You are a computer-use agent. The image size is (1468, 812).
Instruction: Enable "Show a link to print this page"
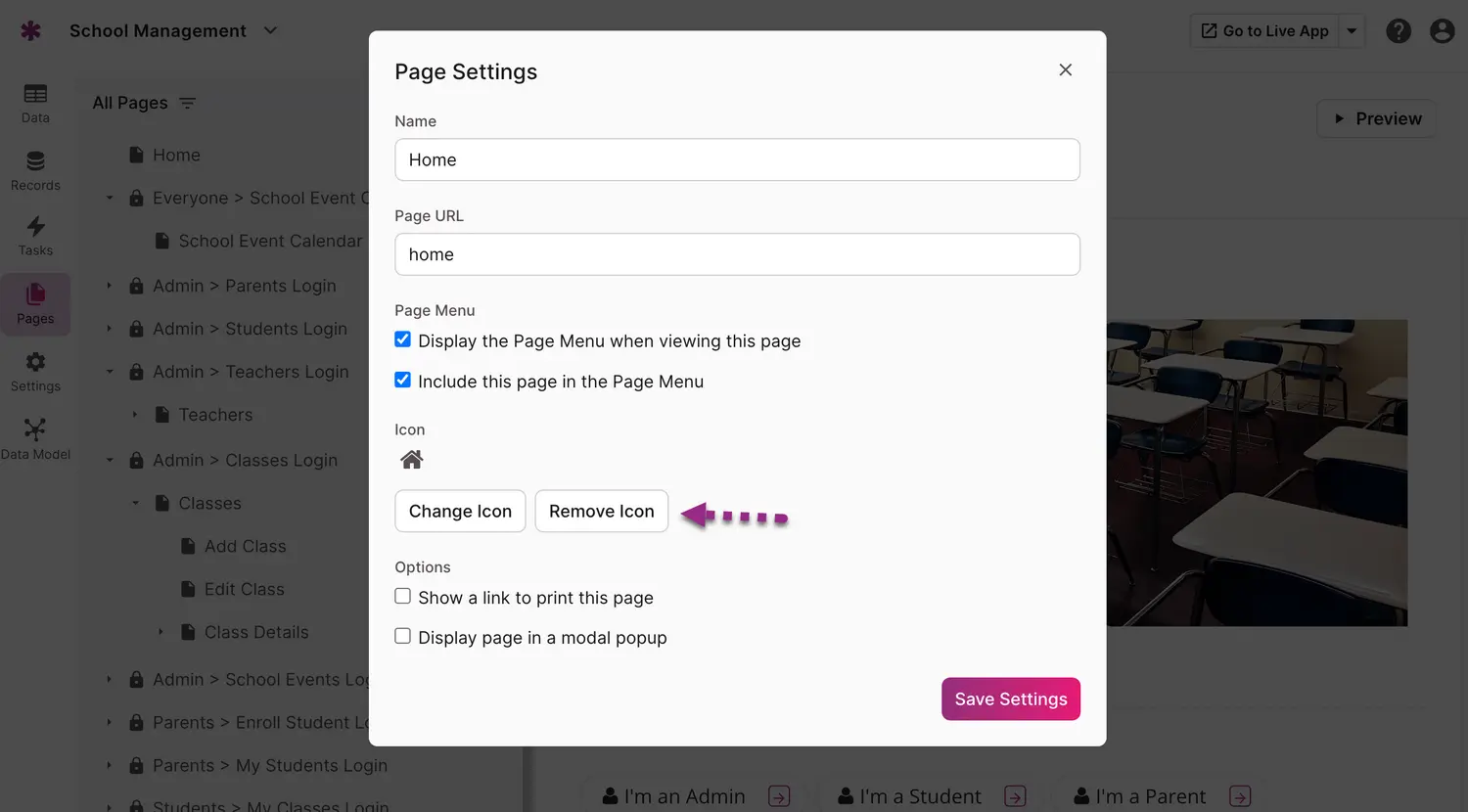[x=402, y=596]
